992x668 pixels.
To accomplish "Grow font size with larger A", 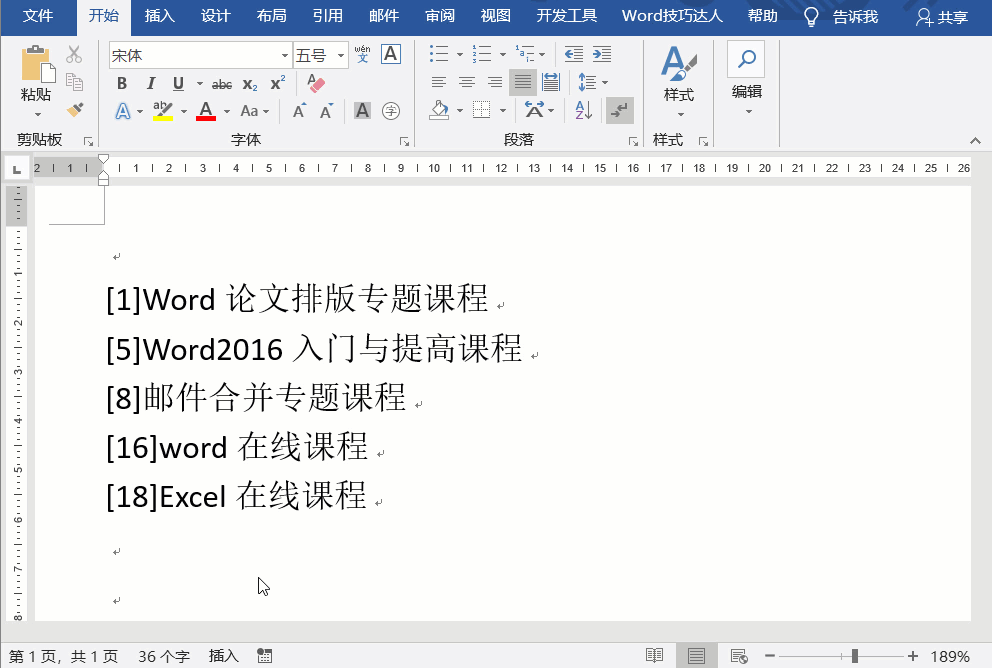I will pos(300,111).
